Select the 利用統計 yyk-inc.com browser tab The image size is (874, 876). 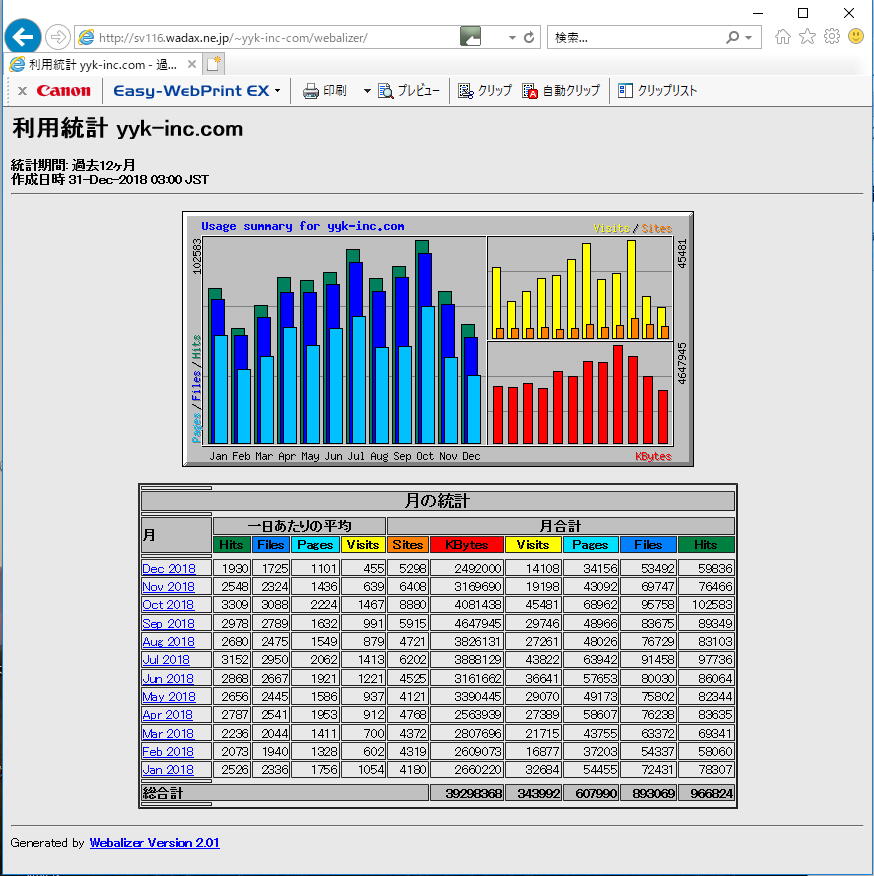[103, 64]
